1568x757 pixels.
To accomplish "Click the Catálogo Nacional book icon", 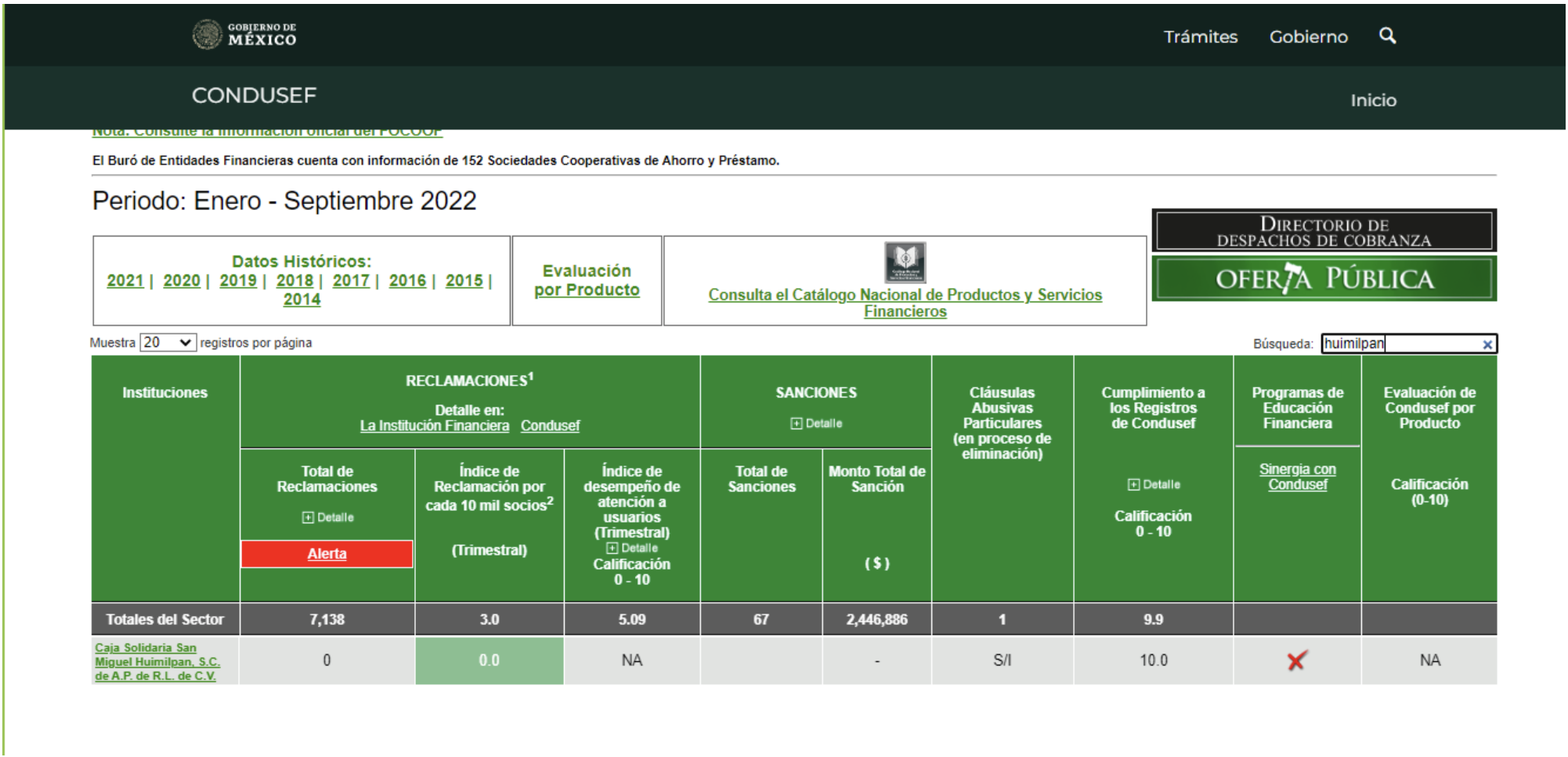I will 905,262.
